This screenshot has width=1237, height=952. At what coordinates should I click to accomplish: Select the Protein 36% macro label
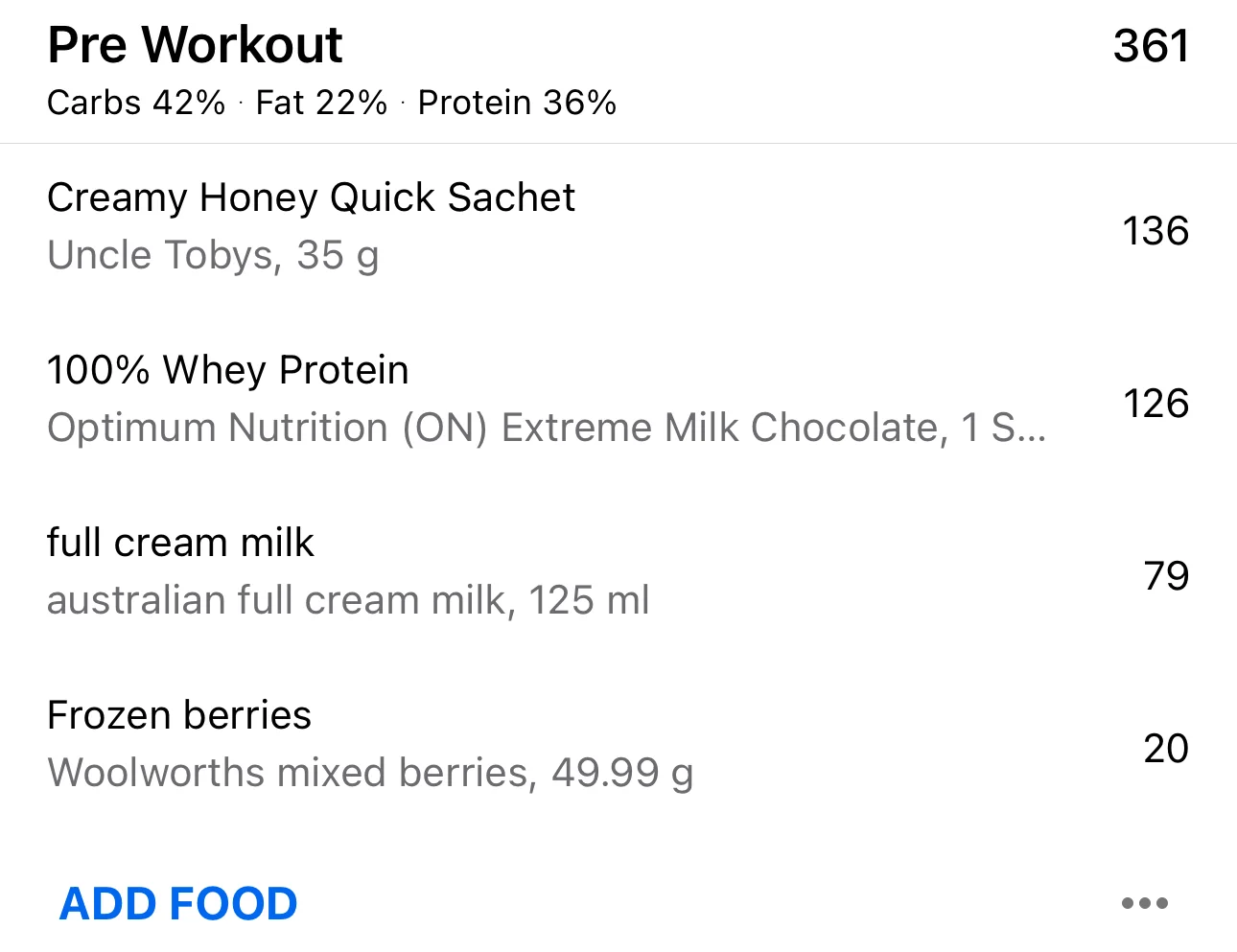tap(517, 103)
